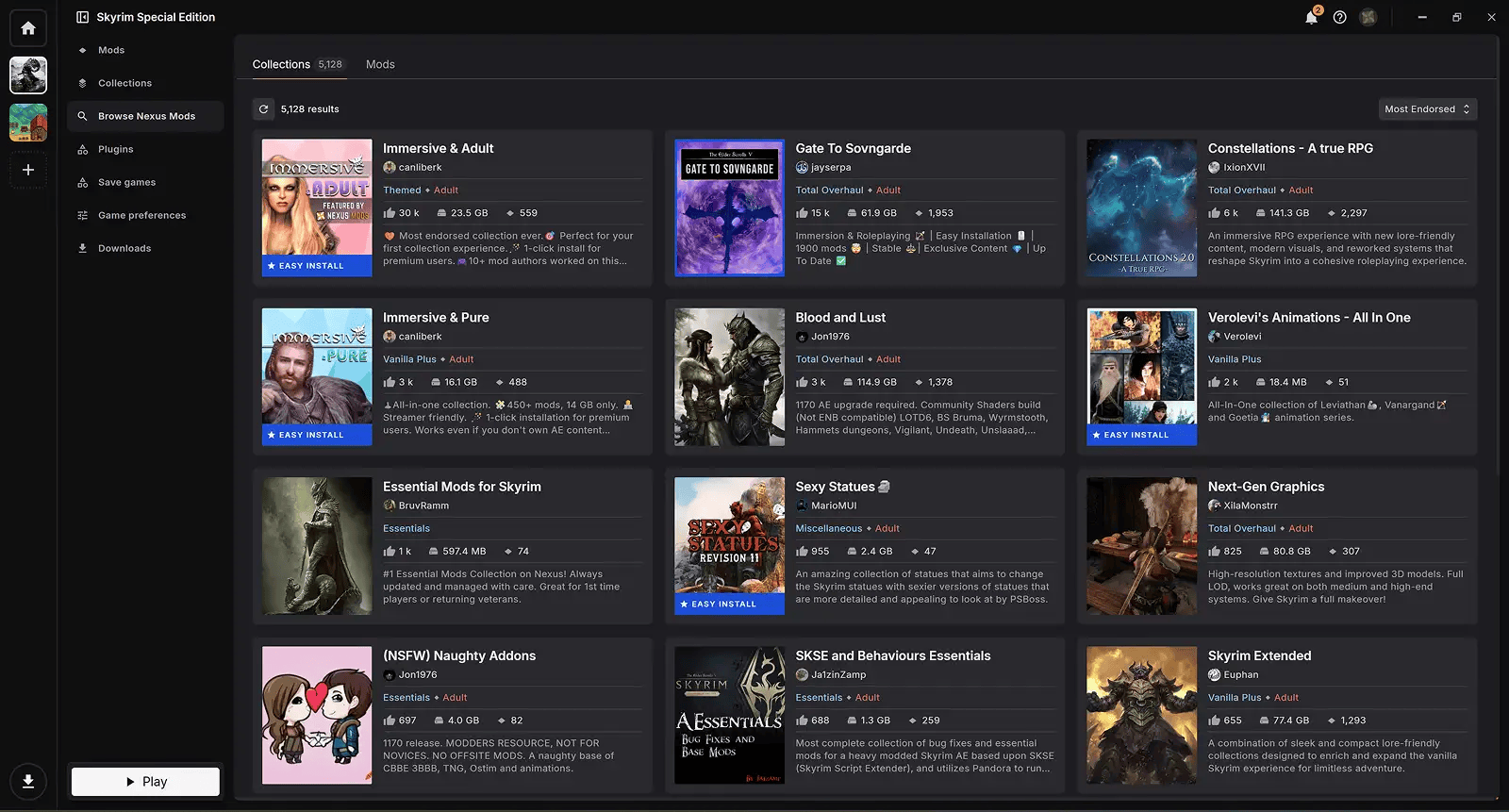
Task: Add a new game with plus icon
Action: click(x=28, y=170)
